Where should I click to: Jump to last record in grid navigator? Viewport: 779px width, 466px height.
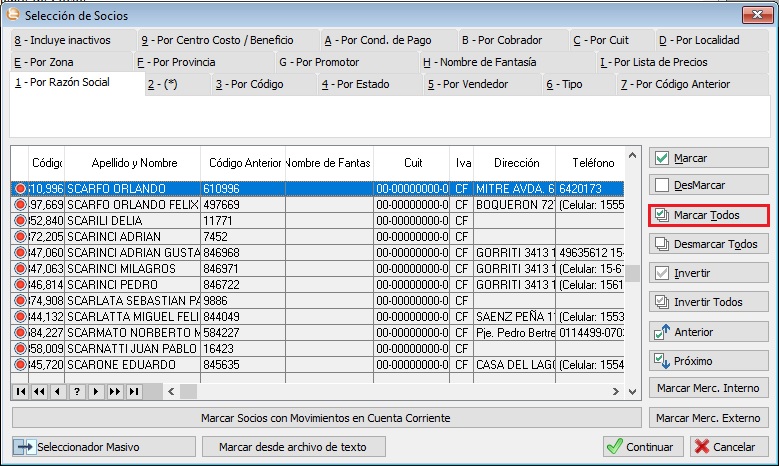click(x=133, y=391)
